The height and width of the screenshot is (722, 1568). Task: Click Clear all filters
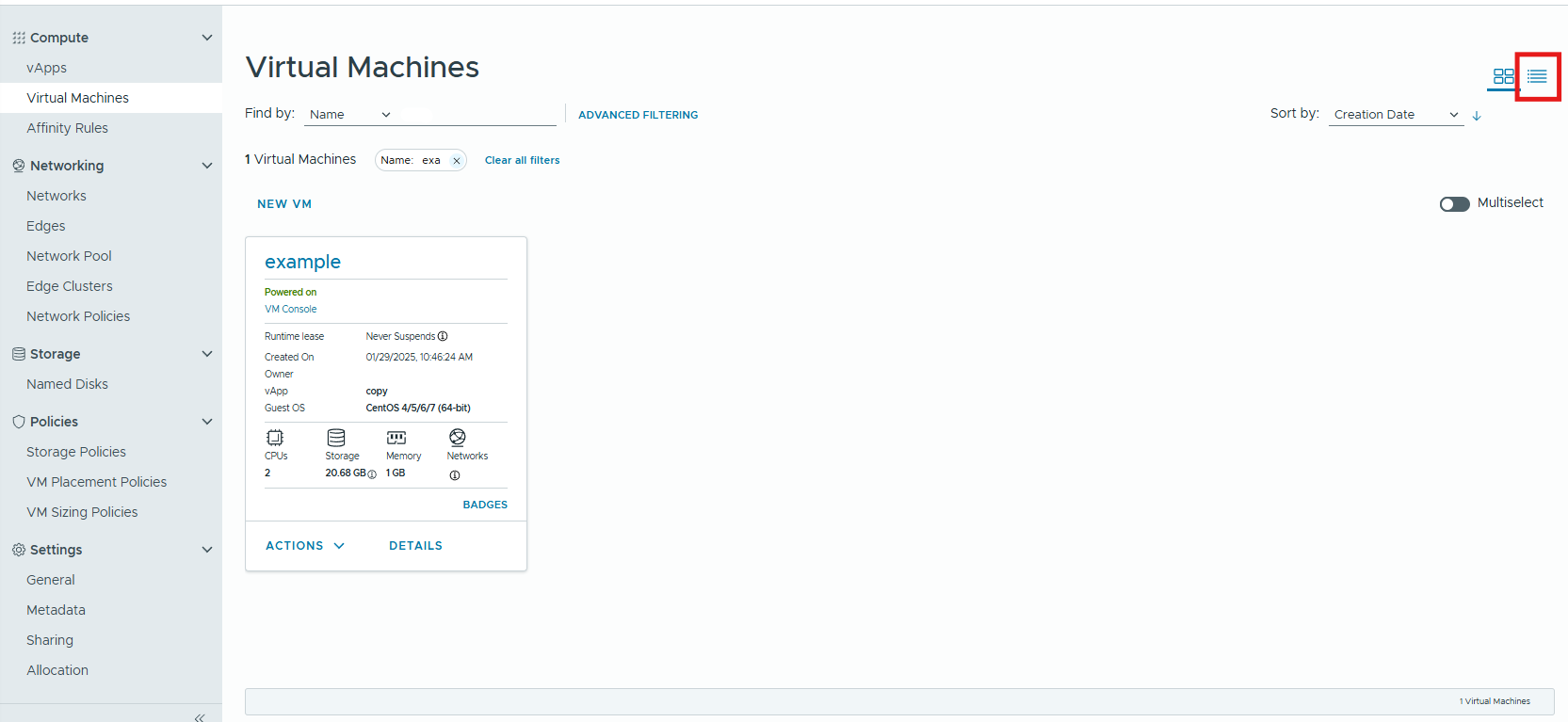click(522, 160)
